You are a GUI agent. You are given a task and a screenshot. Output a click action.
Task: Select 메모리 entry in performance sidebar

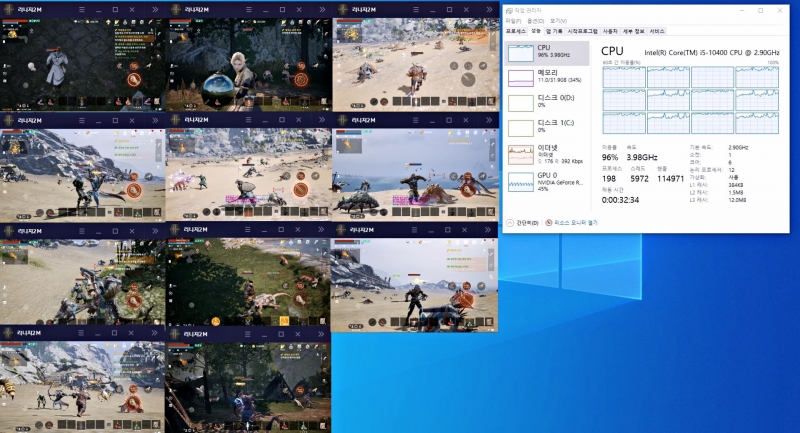[x=547, y=78]
